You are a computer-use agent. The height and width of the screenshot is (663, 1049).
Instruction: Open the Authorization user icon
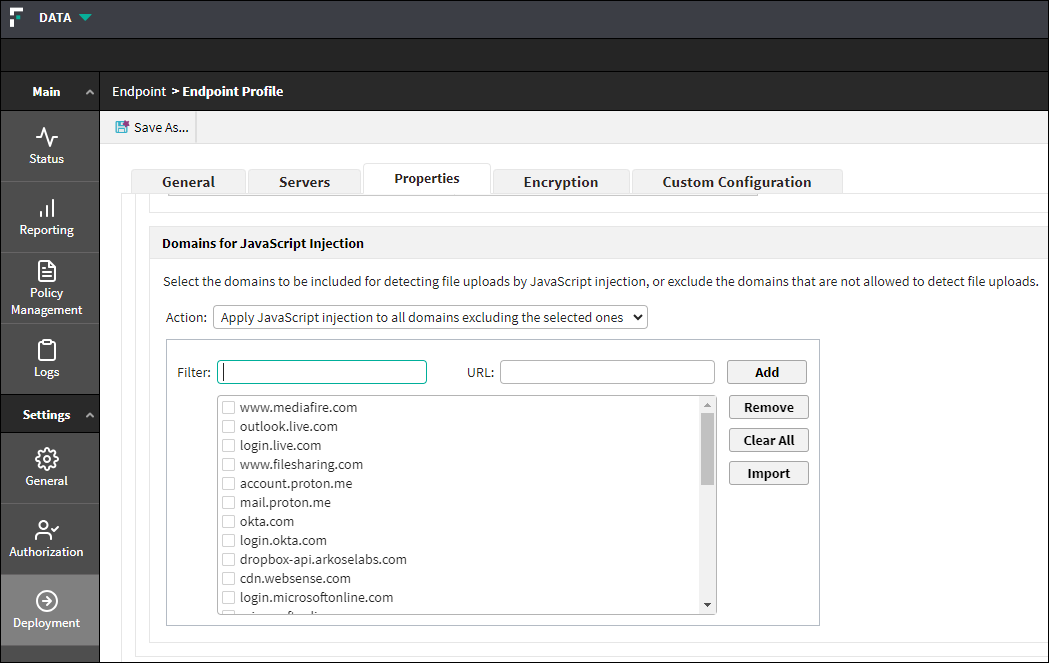click(x=47, y=530)
